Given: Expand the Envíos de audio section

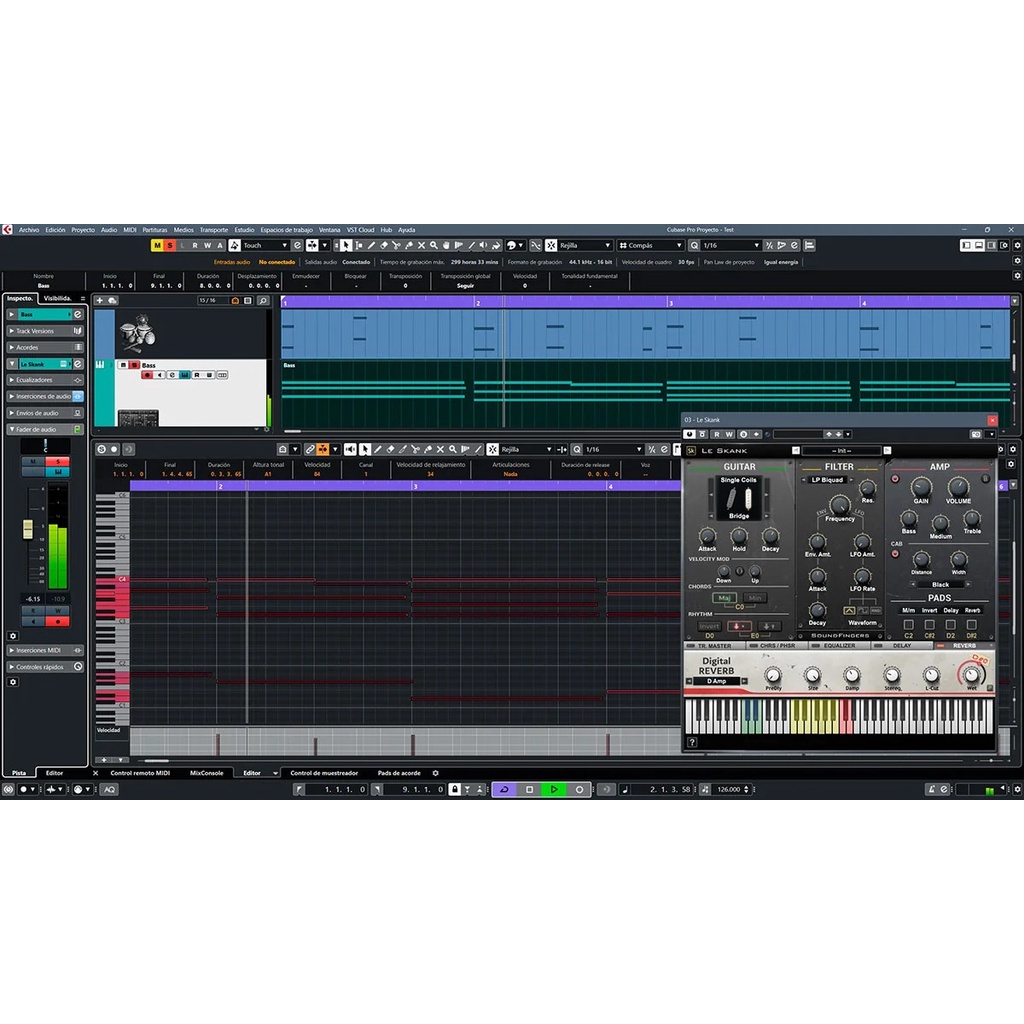Looking at the screenshot, I should (x=45, y=413).
